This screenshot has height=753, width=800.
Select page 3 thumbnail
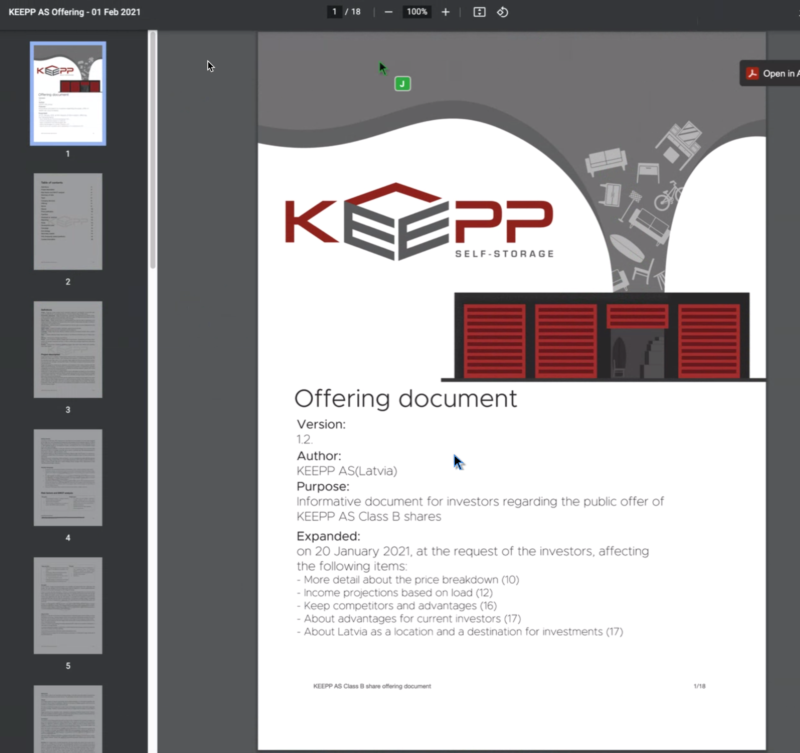tap(68, 349)
